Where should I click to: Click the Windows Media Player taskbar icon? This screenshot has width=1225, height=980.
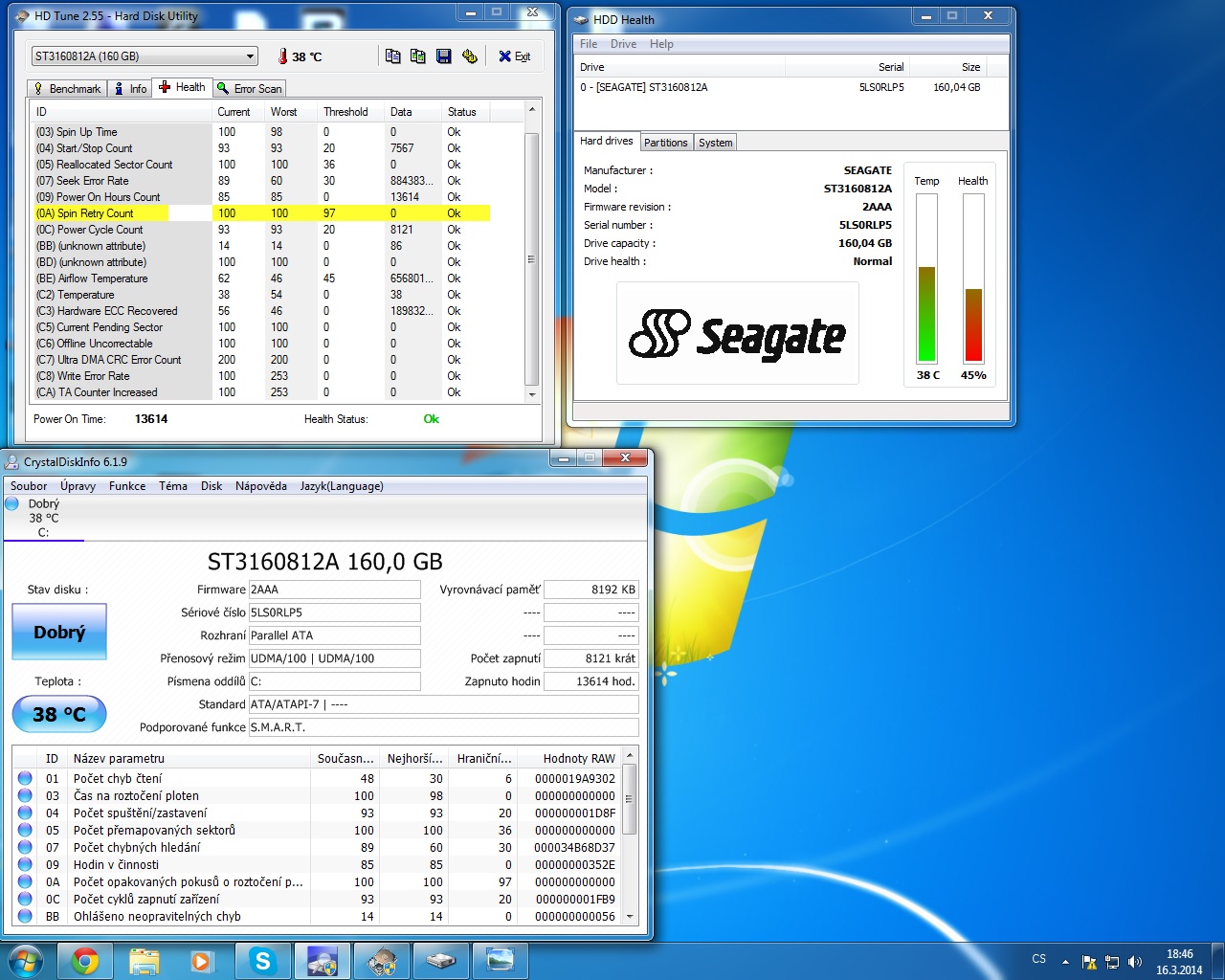[x=203, y=960]
